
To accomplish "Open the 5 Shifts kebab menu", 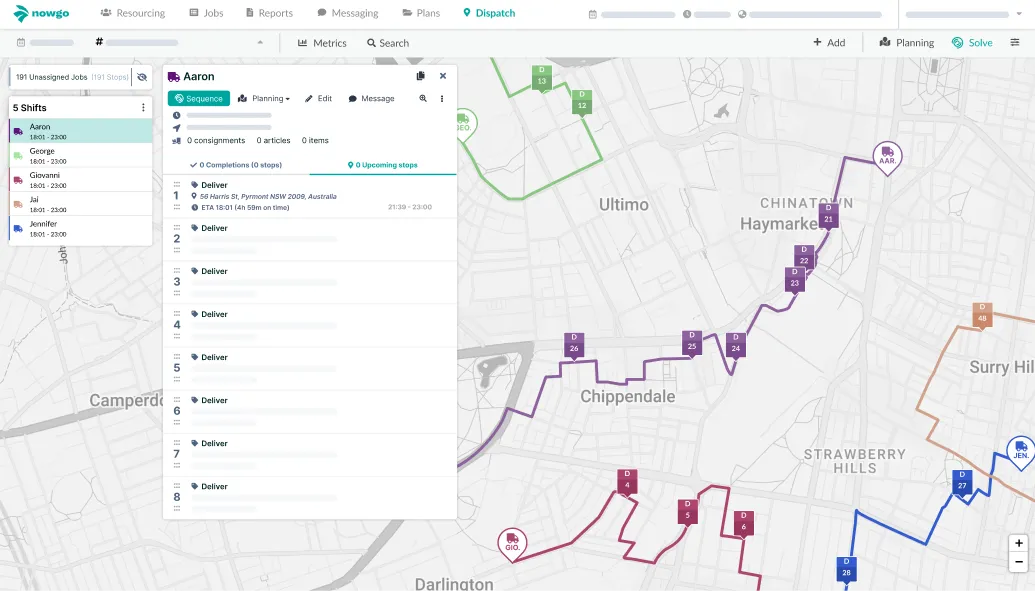I will point(143,107).
